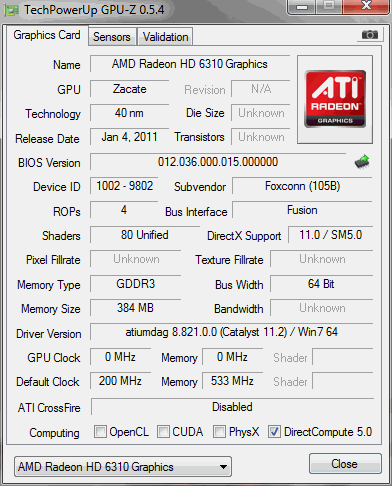Click the ROPs field showing 4
Viewport: 392px width, 486px height.
[124, 210]
